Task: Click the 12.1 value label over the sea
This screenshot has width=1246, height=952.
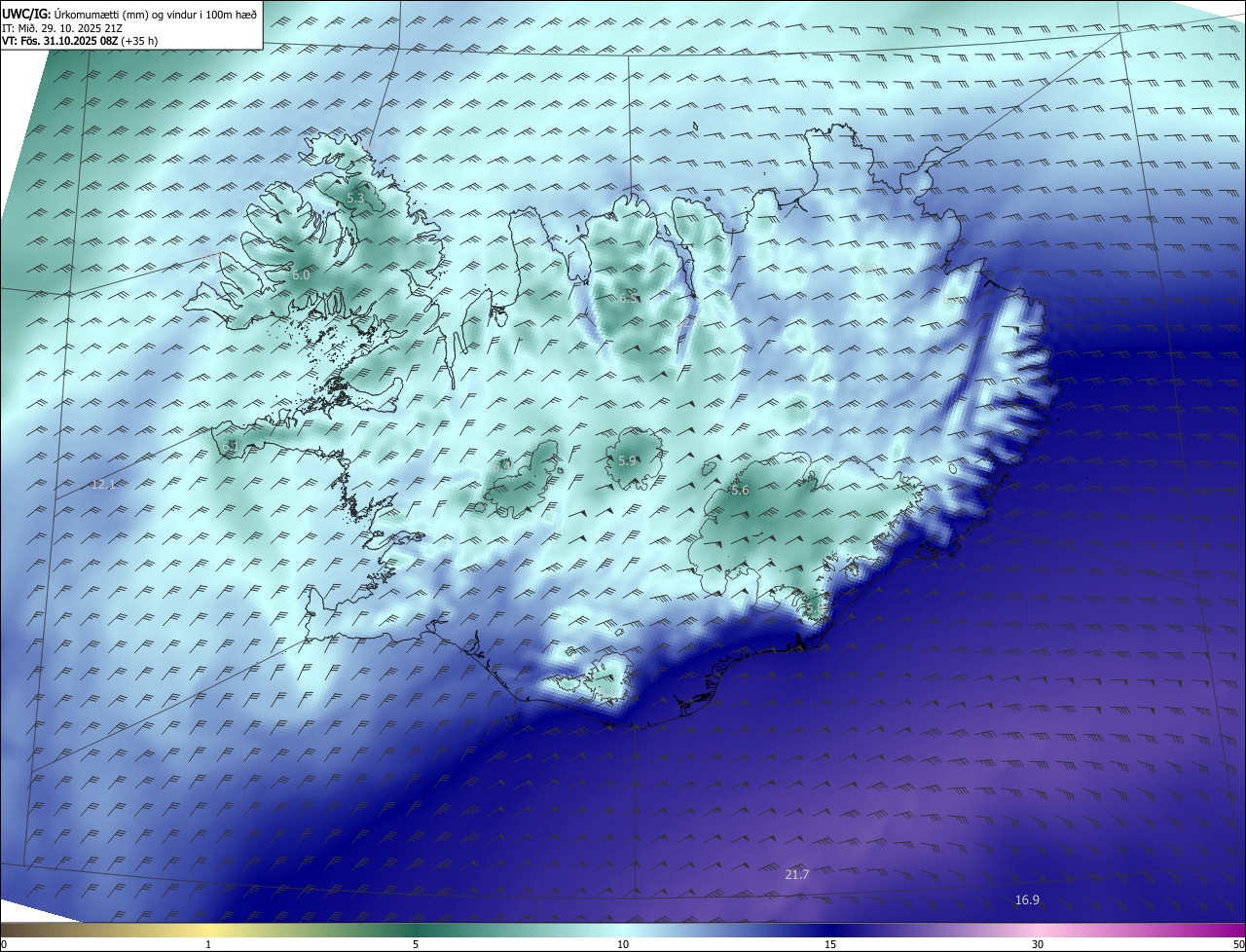Action: (103, 484)
